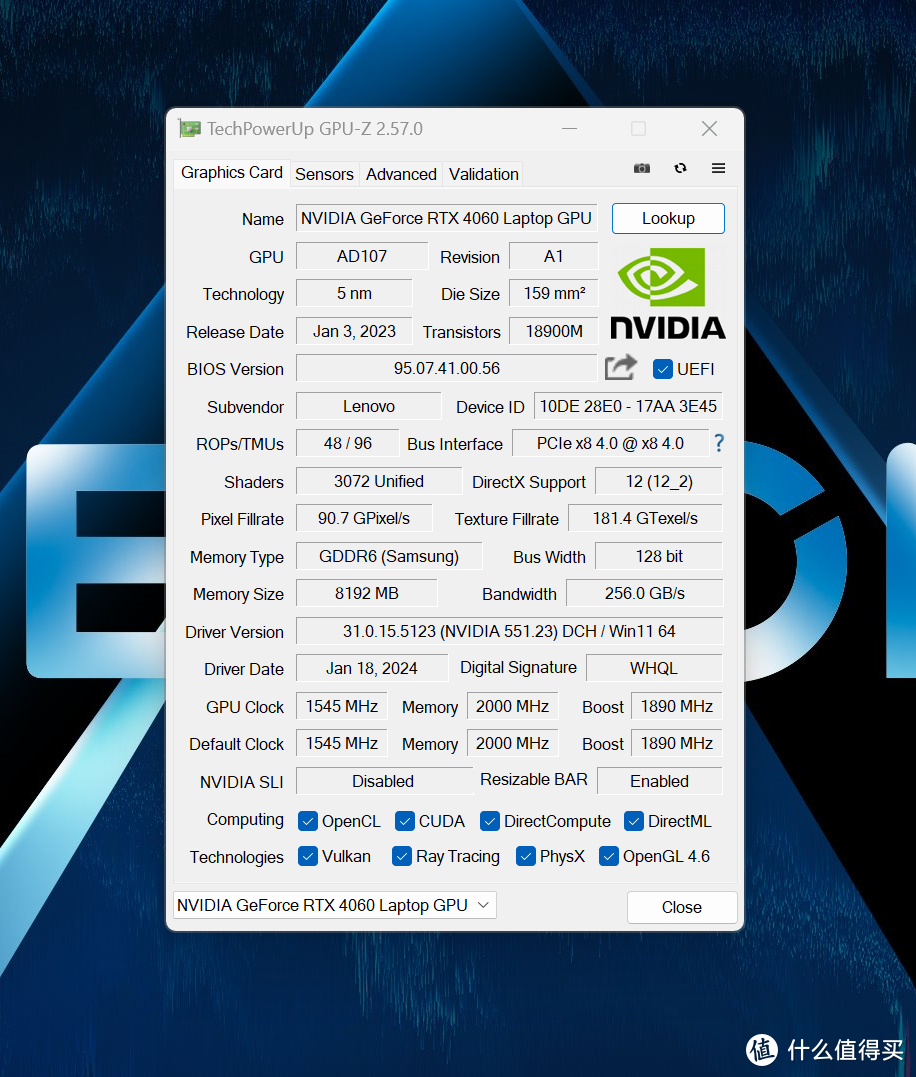916x1077 pixels.
Task: Click the NVIDIA SLI value Disabled
Action: click(383, 781)
